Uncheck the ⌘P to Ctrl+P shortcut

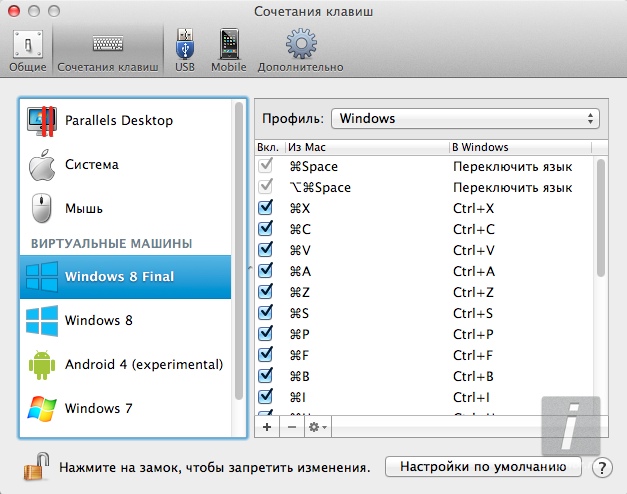click(266, 334)
